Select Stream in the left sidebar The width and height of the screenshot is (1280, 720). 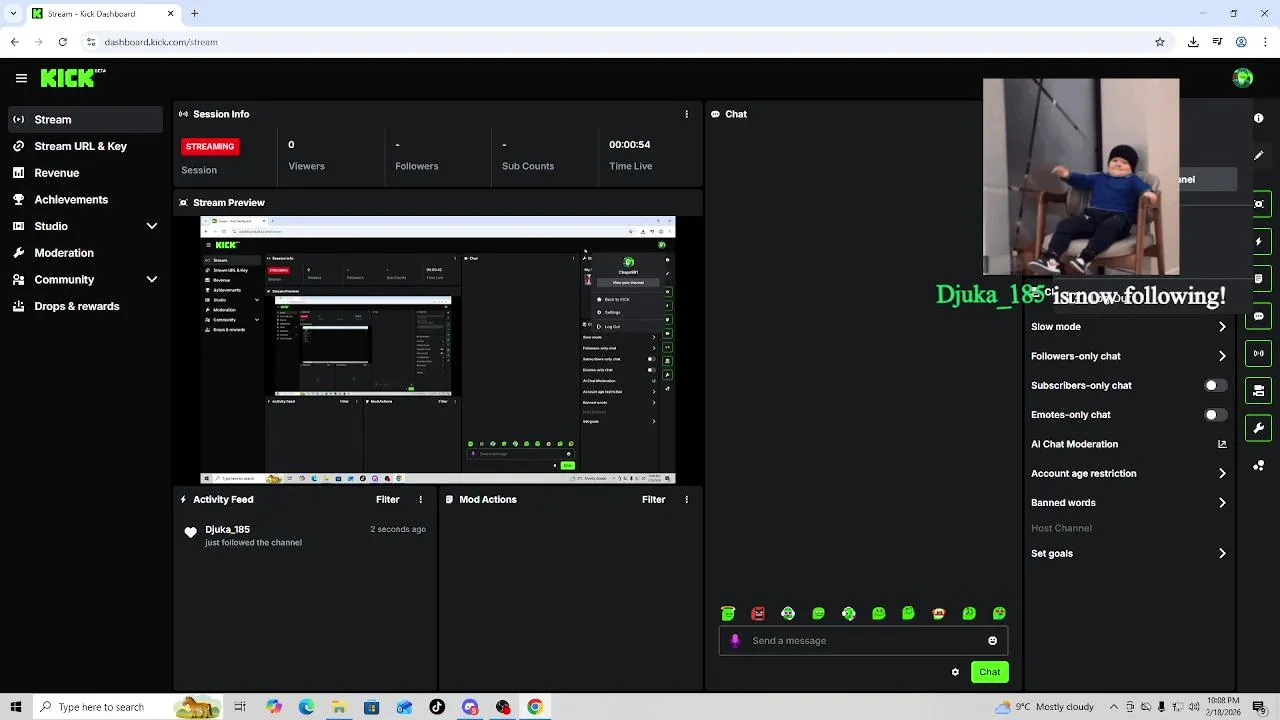[85, 119]
